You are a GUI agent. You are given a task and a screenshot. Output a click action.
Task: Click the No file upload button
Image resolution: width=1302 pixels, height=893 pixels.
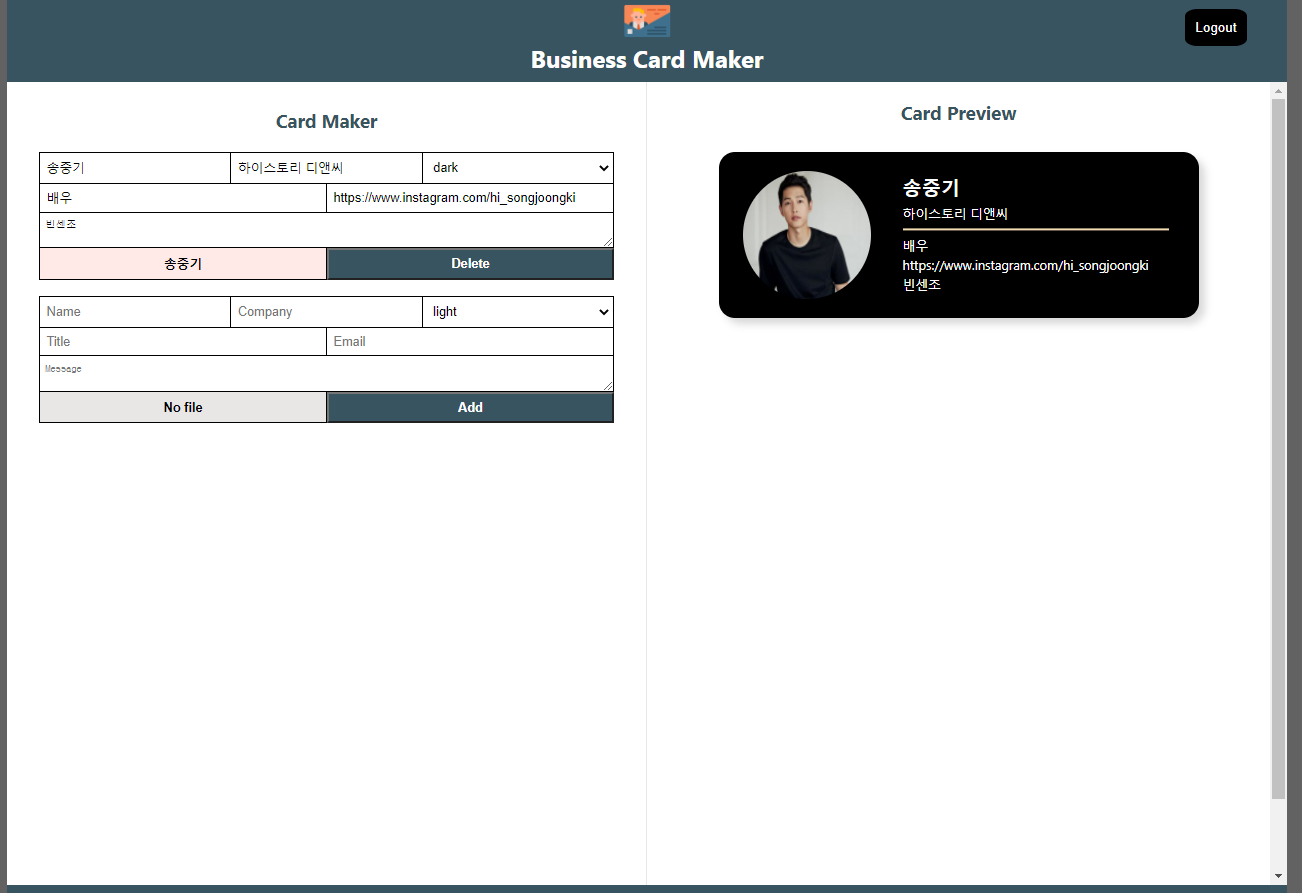point(182,407)
